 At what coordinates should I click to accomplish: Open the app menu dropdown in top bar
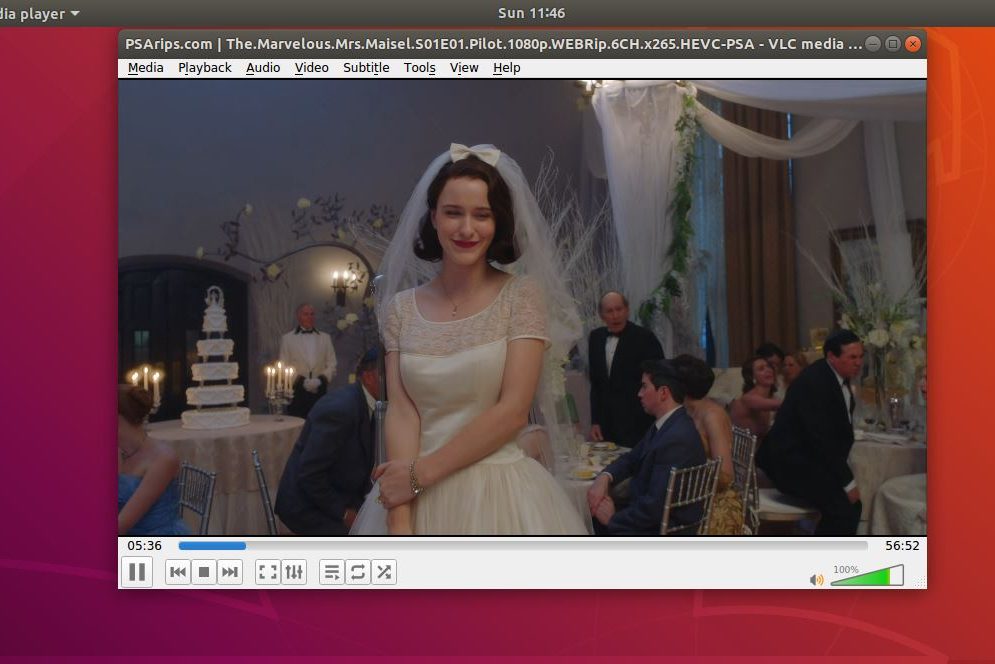coord(40,14)
